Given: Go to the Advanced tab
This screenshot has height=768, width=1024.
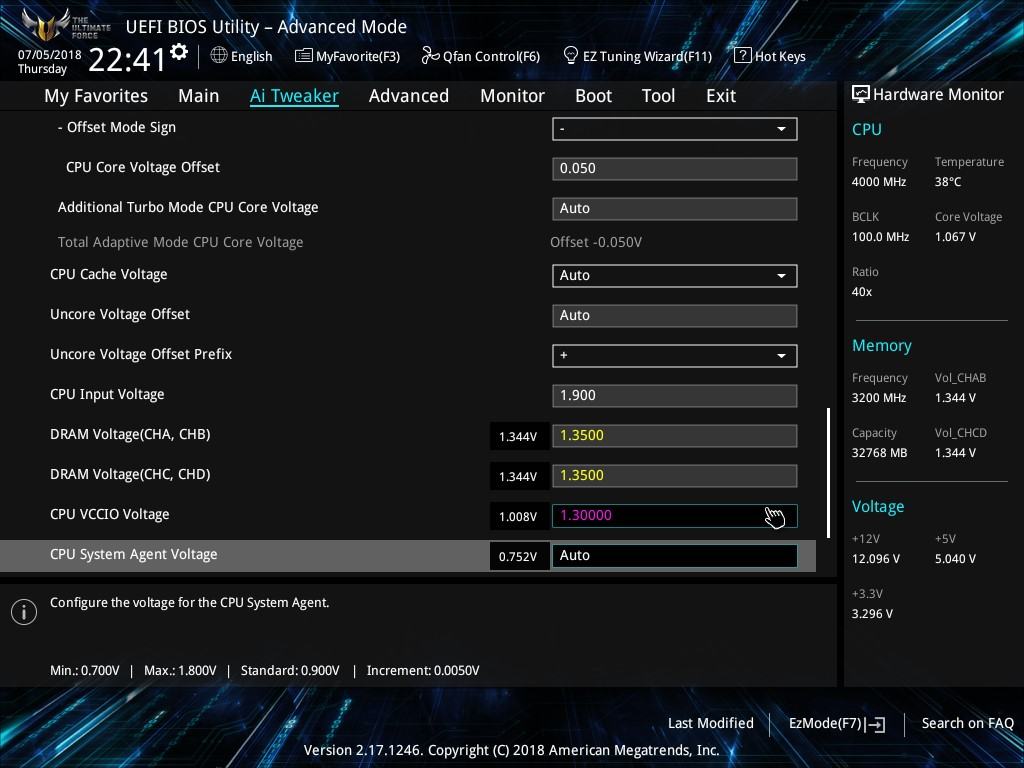Looking at the screenshot, I should [409, 96].
